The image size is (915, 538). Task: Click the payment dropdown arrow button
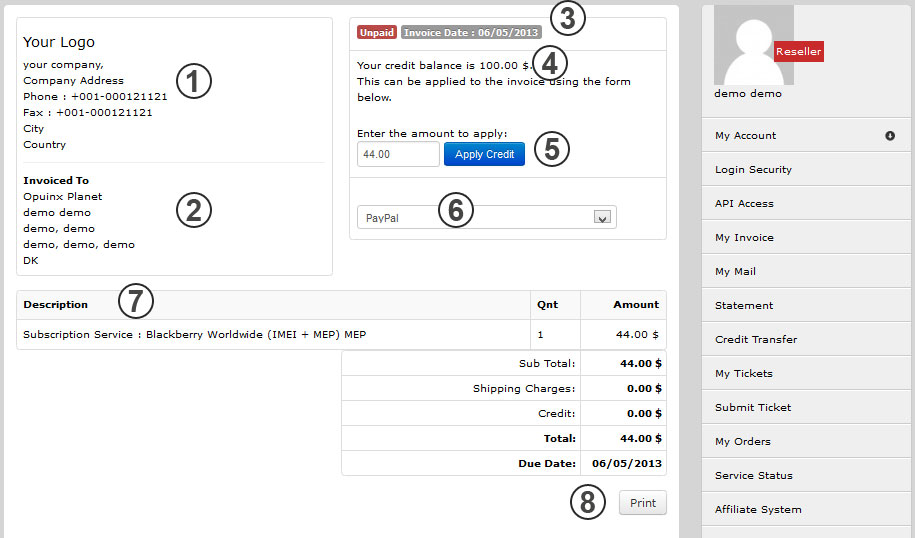tap(602, 217)
